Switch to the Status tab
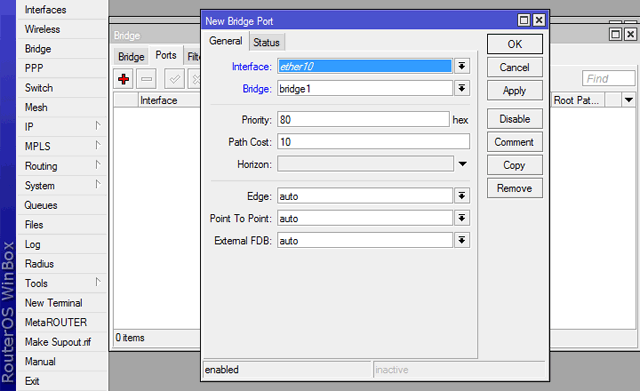This screenshot has width=640, height=391. (x=267, y=42)
